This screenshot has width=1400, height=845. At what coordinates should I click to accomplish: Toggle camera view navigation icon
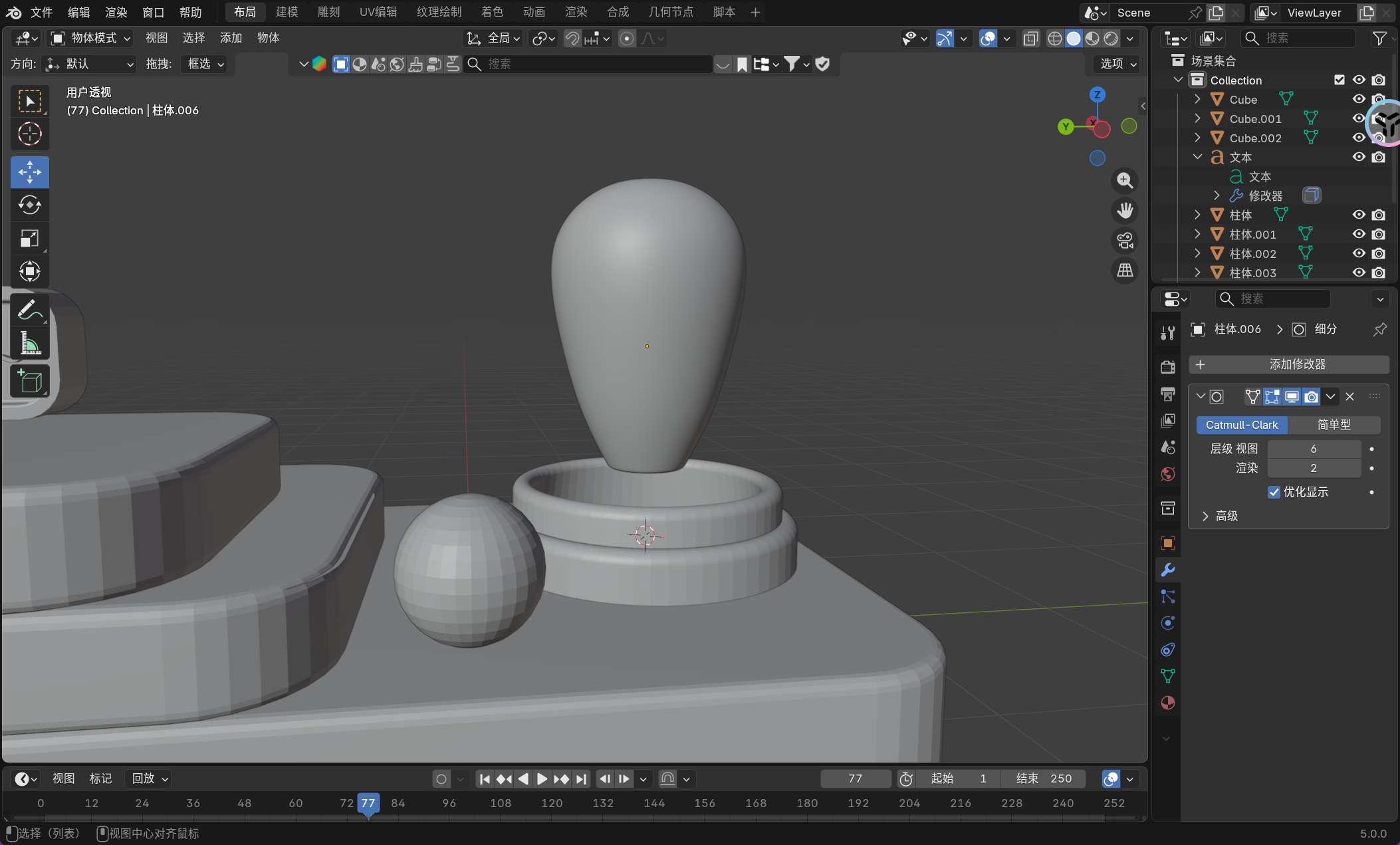pos(1125,241)
